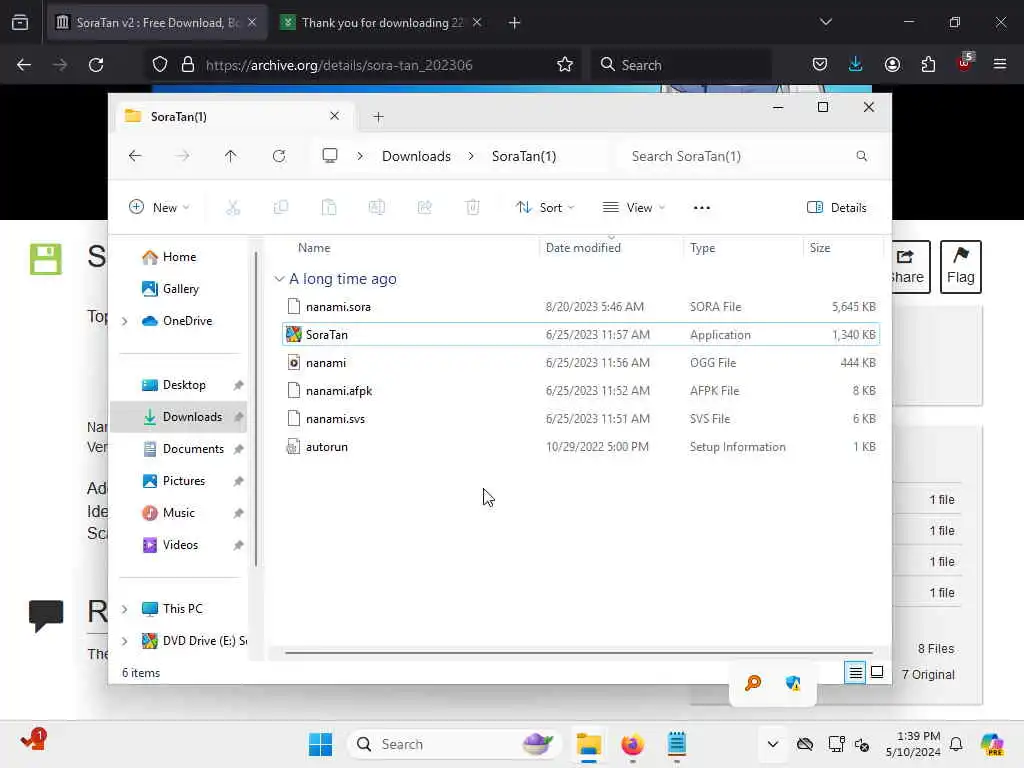Viewport: 1024px width, 768px height.
Task: Select the SoraTan(1) Explorer tab
Action: 232,116
